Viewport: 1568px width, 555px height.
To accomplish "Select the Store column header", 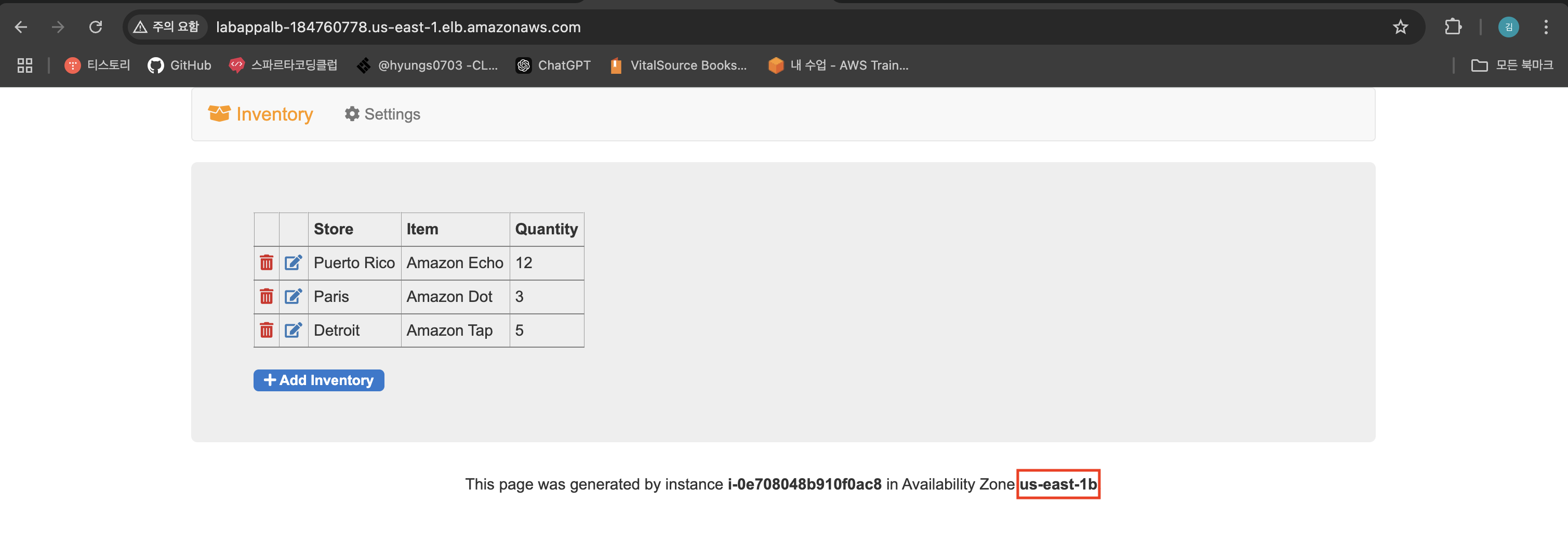I will click(x=355, y=229).
